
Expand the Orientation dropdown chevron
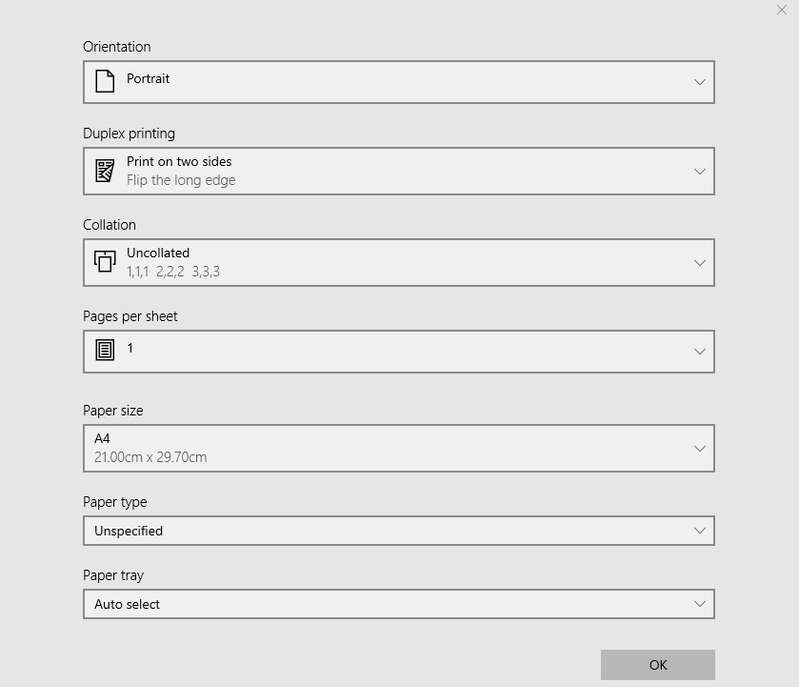pyautogui.click(x=700, y=82)
